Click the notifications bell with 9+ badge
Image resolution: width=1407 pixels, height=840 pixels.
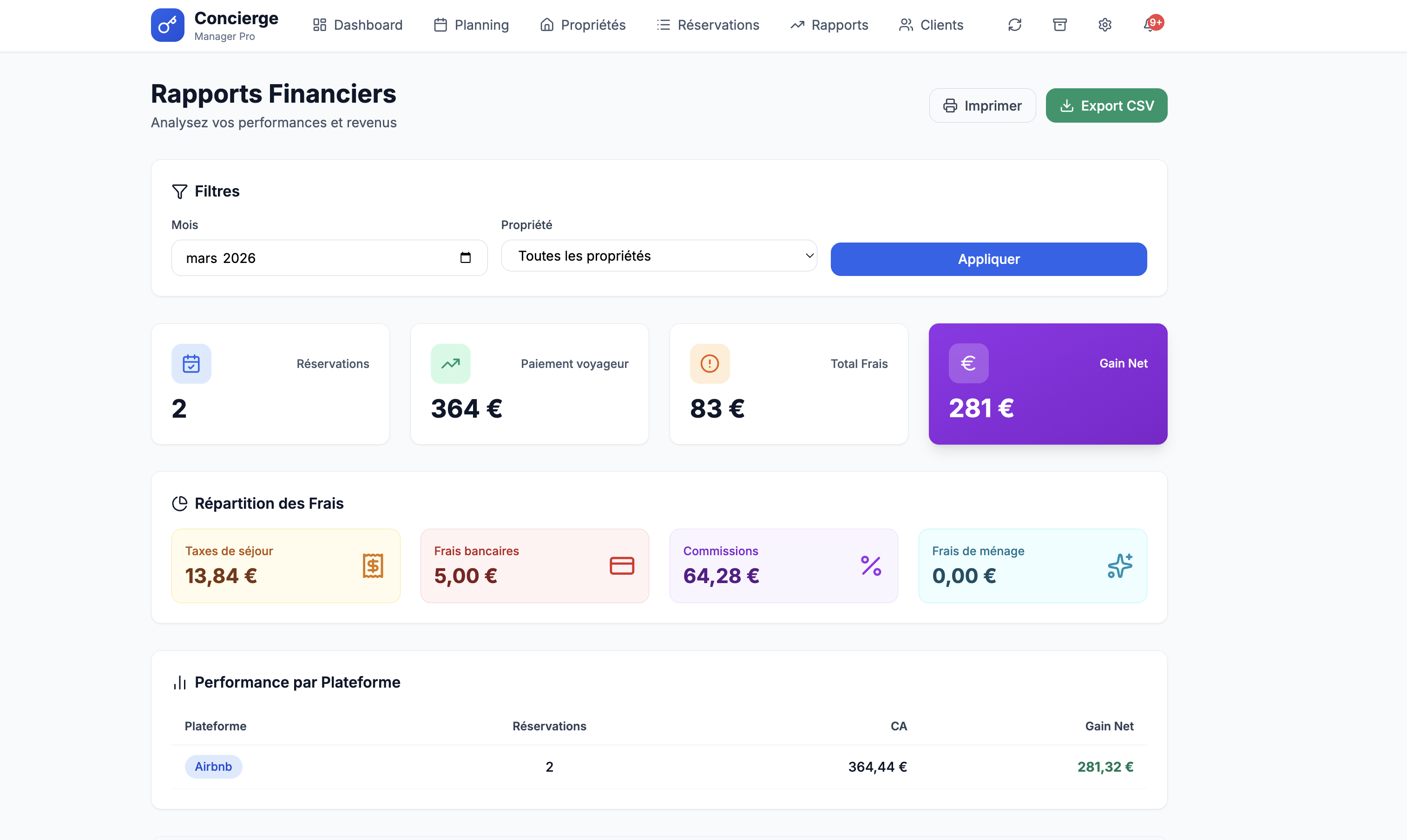[1150, 24]
